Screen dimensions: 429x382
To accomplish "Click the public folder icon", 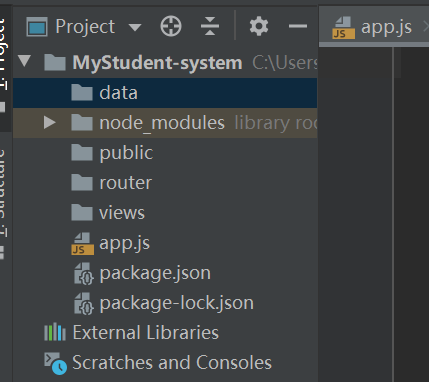I will pyautogui.click(x=82, y=152).
